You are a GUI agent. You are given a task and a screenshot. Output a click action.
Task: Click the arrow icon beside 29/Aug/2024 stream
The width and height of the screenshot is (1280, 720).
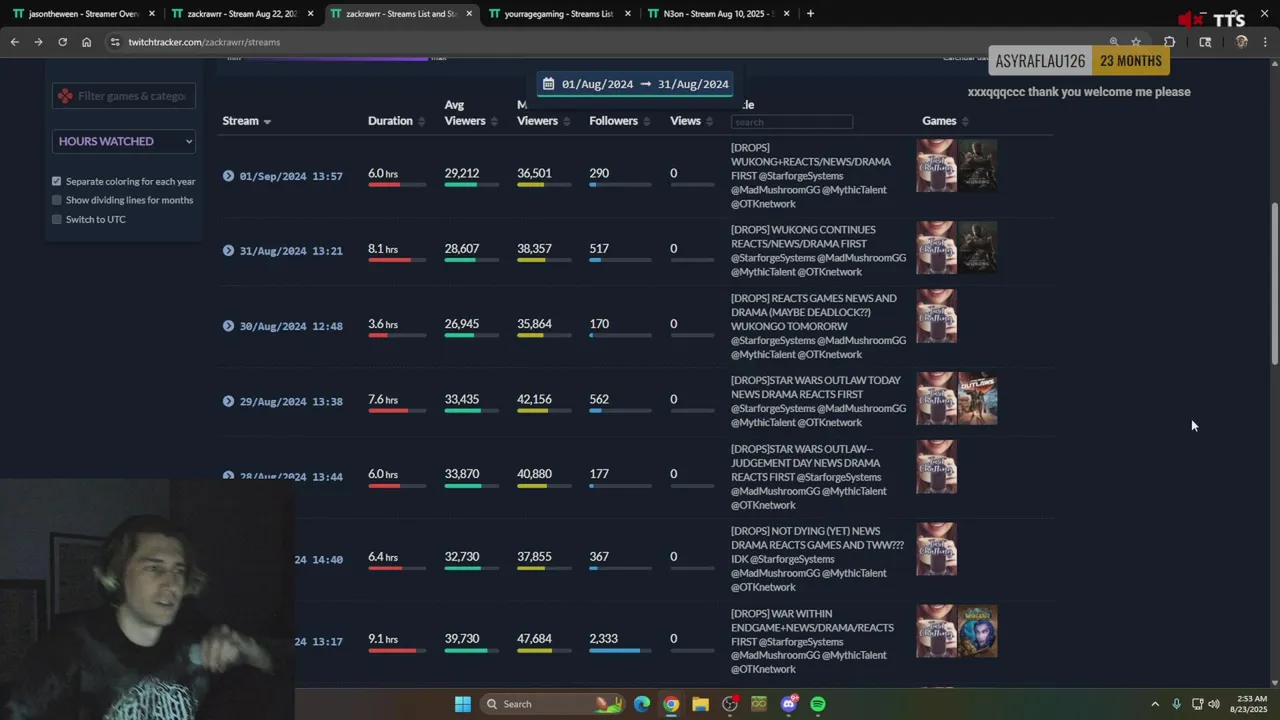228,401
